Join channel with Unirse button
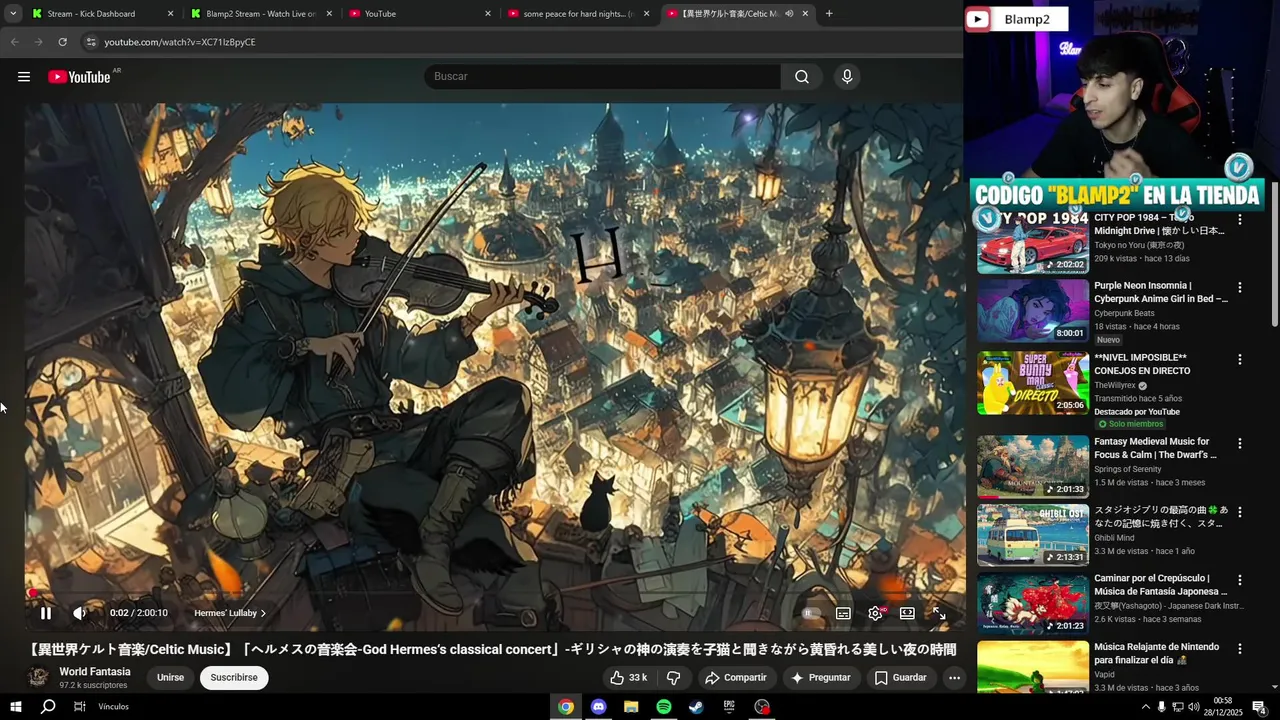Viewport: 1280px width, 720px height. [170, 677]
